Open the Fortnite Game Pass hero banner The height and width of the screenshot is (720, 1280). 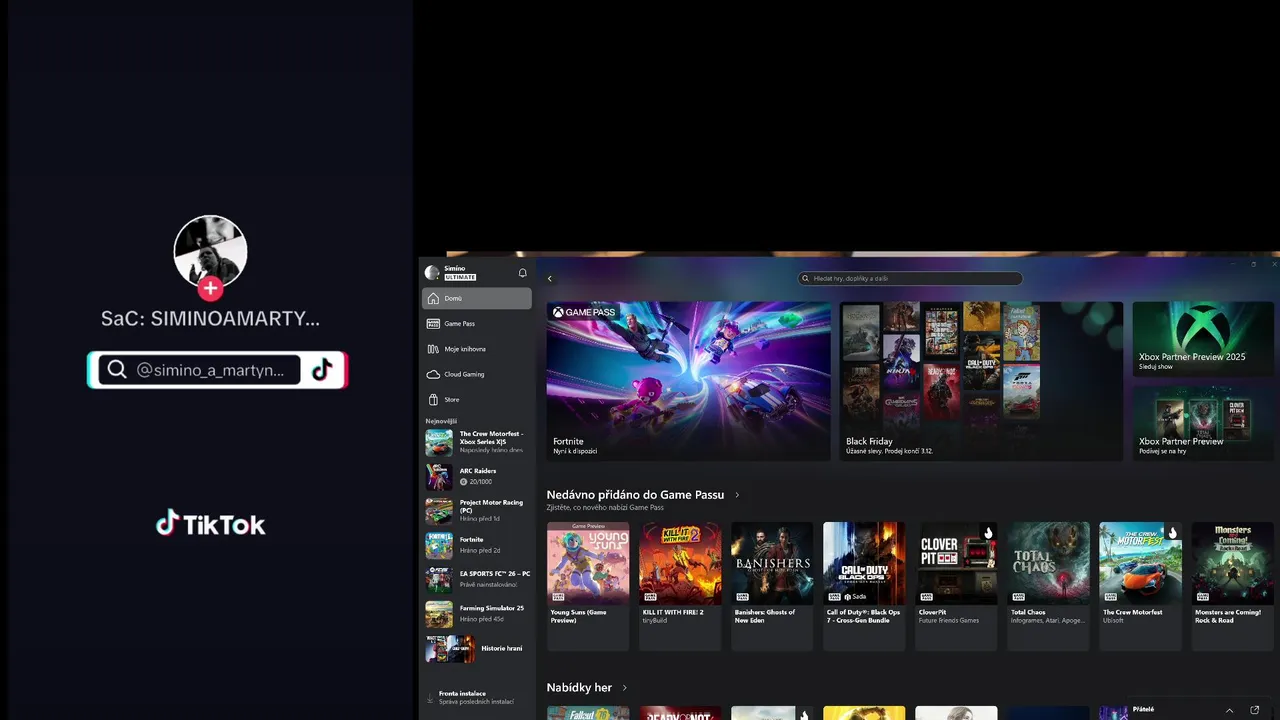pos(688,381)
